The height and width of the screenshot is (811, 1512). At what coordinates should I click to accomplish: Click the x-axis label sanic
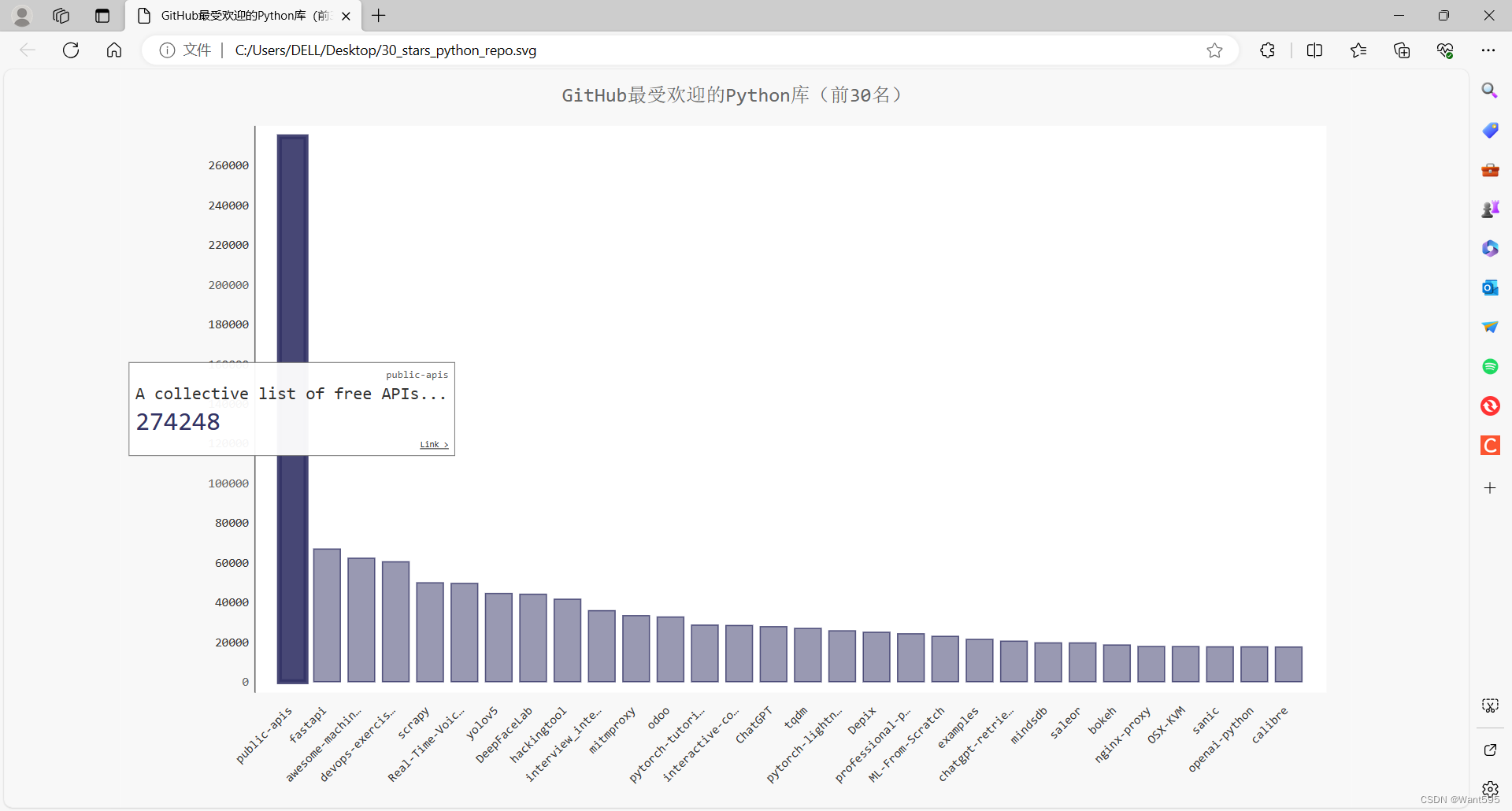(x=1205, y=721)
